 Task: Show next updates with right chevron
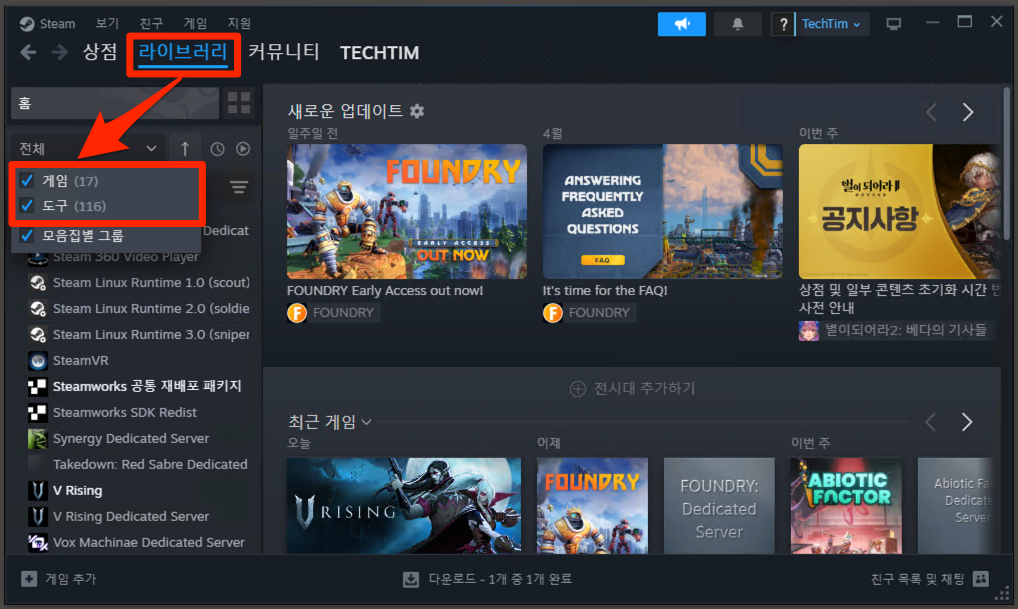[967, 112]
